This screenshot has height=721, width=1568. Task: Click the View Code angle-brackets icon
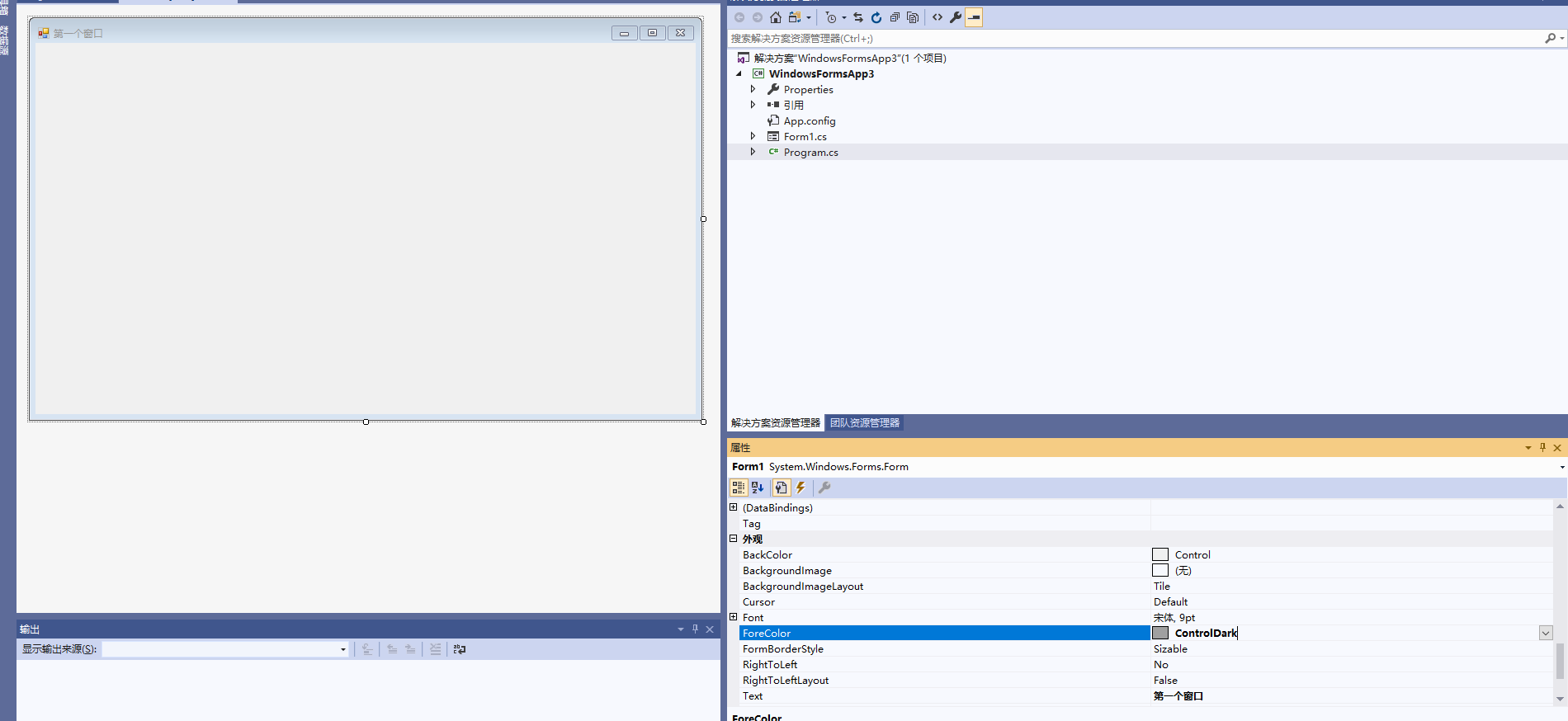[937, 17]
